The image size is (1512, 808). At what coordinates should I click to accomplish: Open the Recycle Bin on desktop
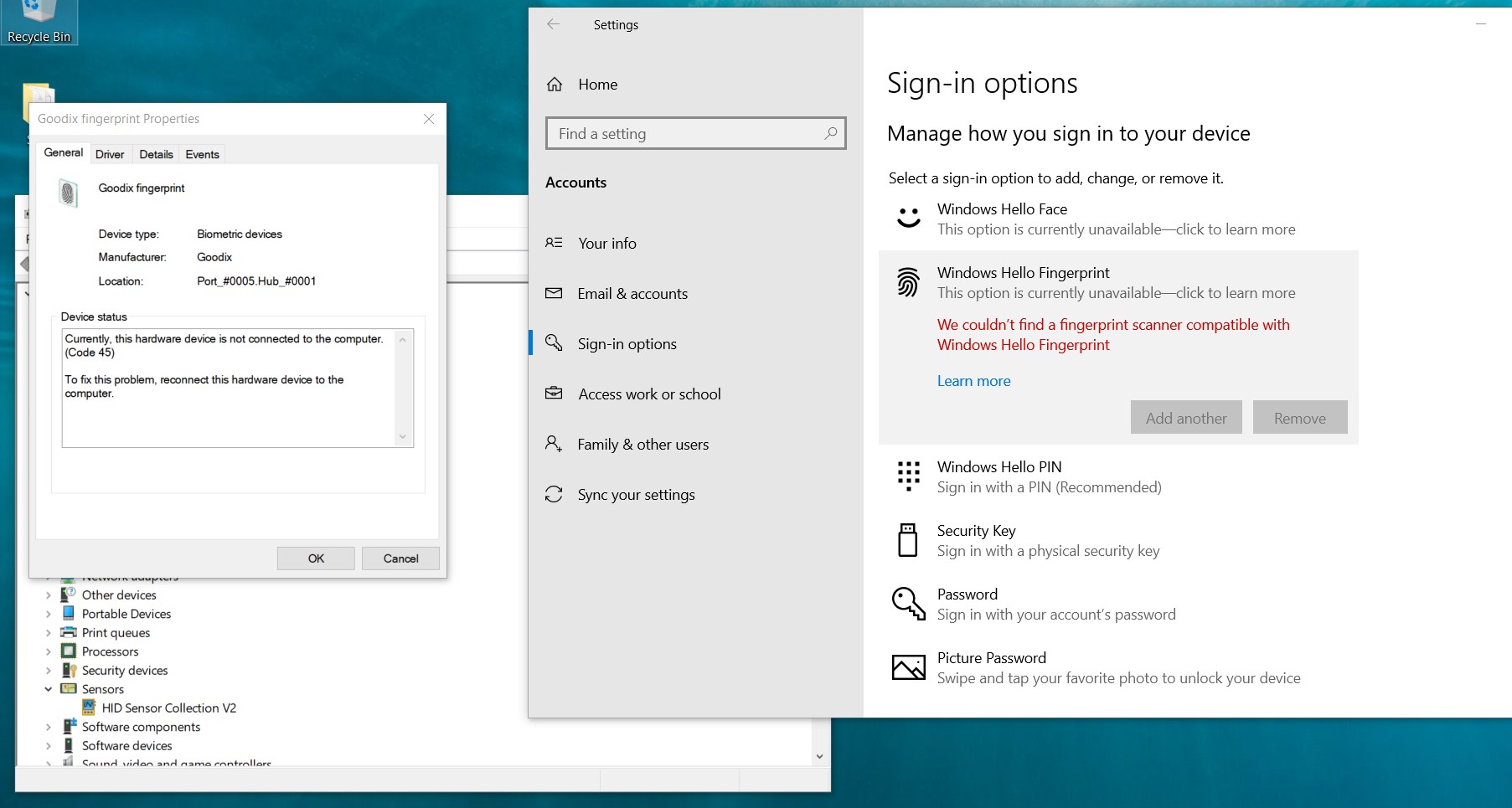click(x=39, y=22)
